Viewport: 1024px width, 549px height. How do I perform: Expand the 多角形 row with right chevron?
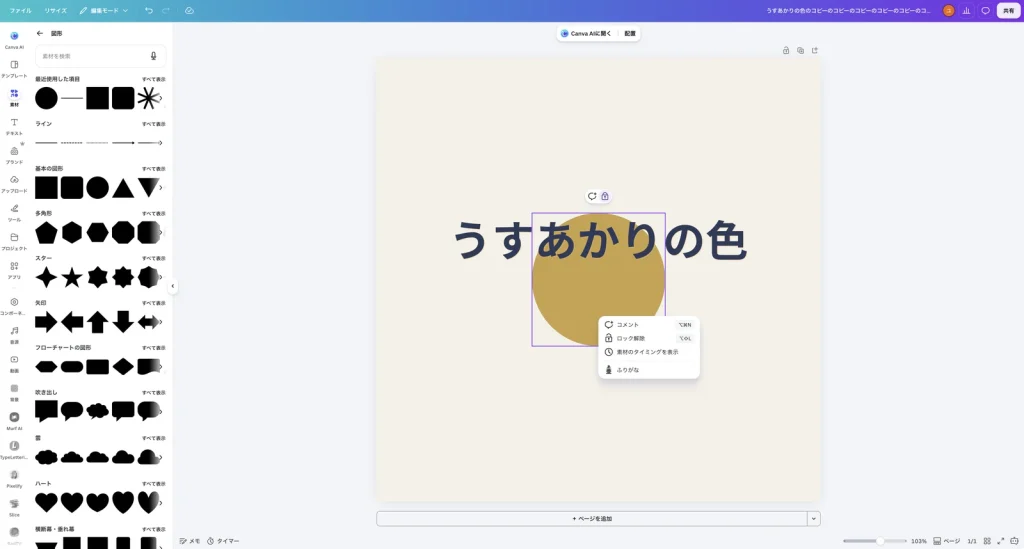tap(161, 232)
